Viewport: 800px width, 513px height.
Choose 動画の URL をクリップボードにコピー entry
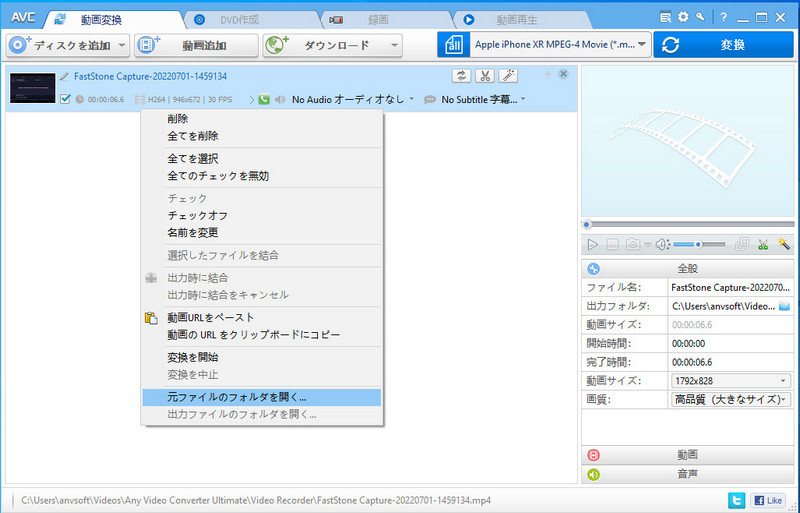[x=262, y=335]
